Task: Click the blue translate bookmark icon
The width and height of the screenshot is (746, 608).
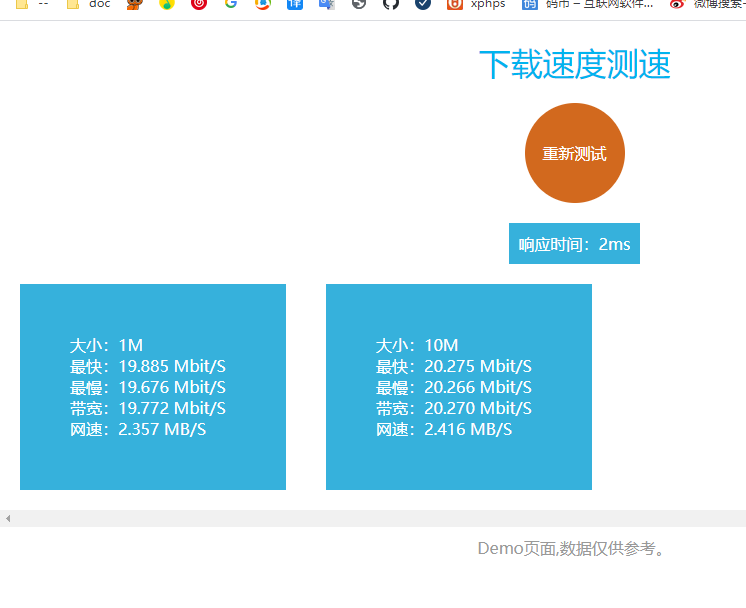Action: (295, 4)
